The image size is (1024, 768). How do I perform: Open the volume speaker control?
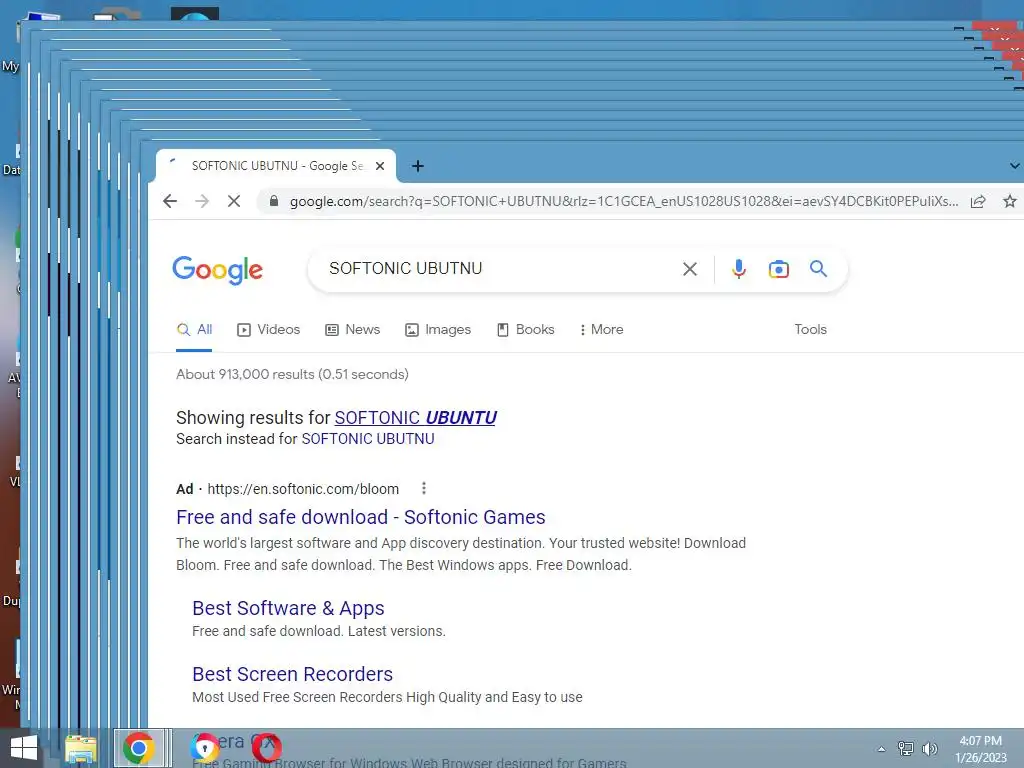click(x=930, y=748)
